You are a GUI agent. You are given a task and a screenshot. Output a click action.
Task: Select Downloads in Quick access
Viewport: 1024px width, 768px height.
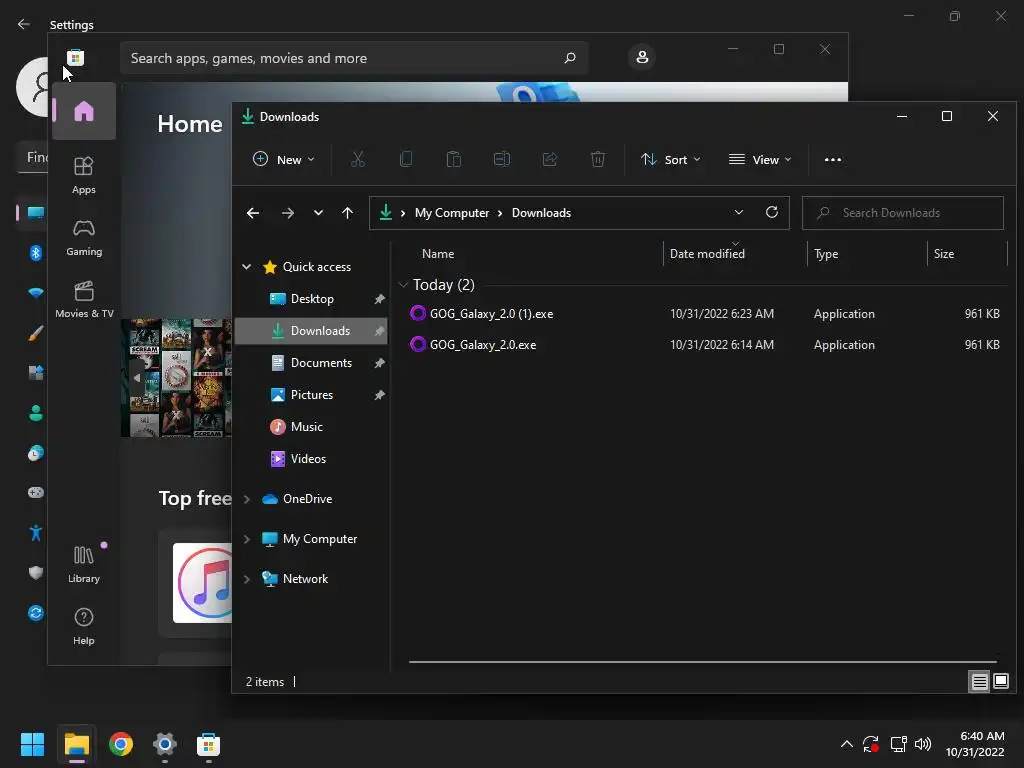(311, 330)
